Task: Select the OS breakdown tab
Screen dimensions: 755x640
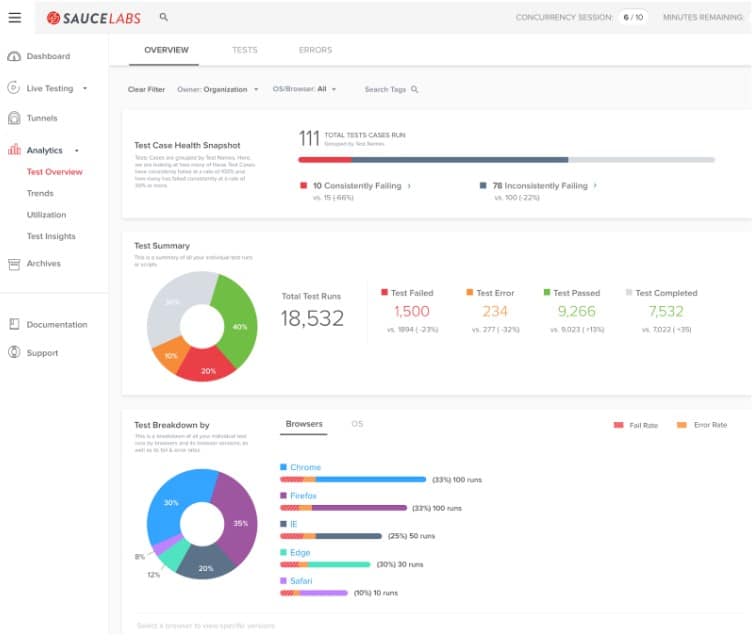Action: pos(357,424)
